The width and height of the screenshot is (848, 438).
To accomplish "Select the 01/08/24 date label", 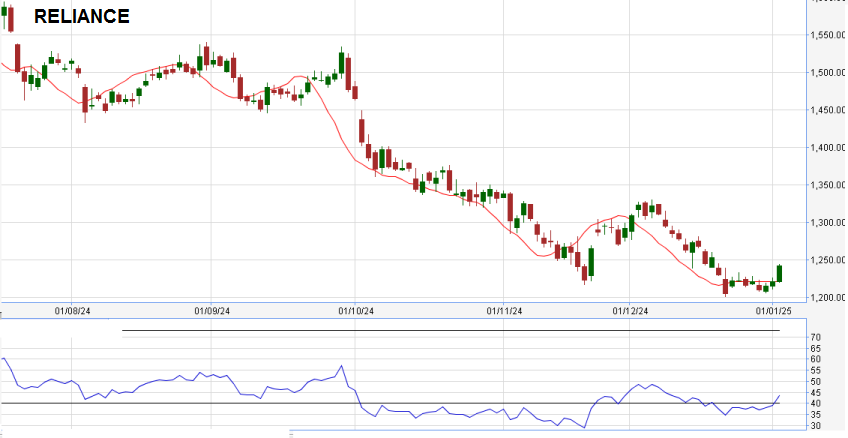I will (x=72, y=311).
